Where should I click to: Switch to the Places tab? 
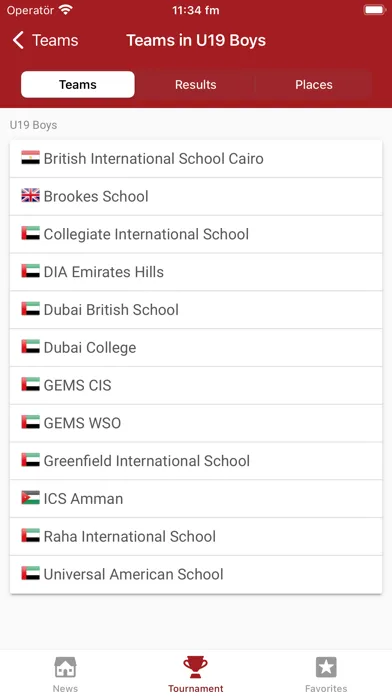(x=313, y=84)
